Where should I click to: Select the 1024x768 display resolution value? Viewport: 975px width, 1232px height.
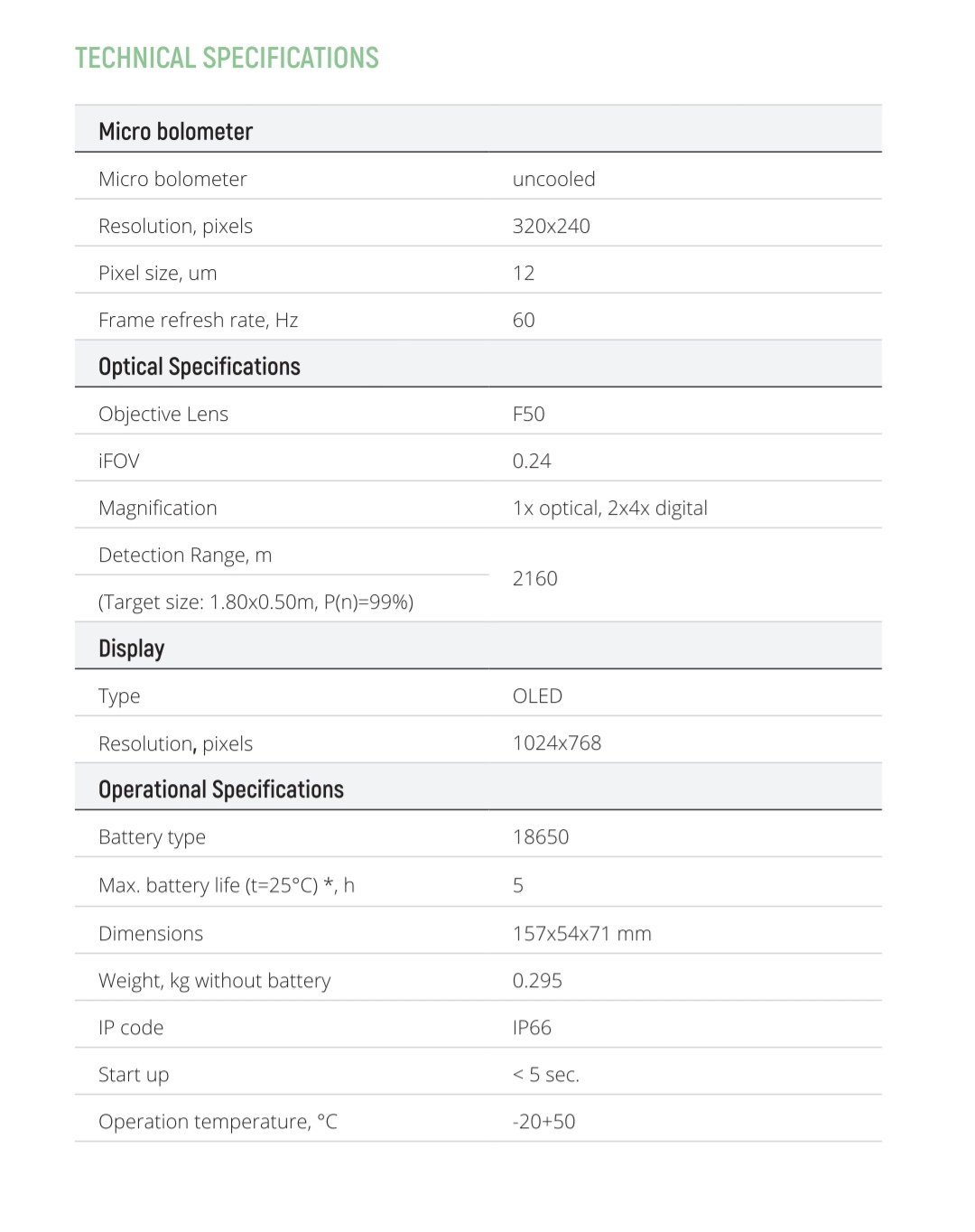pyautogui.click(x=556, y=742)
